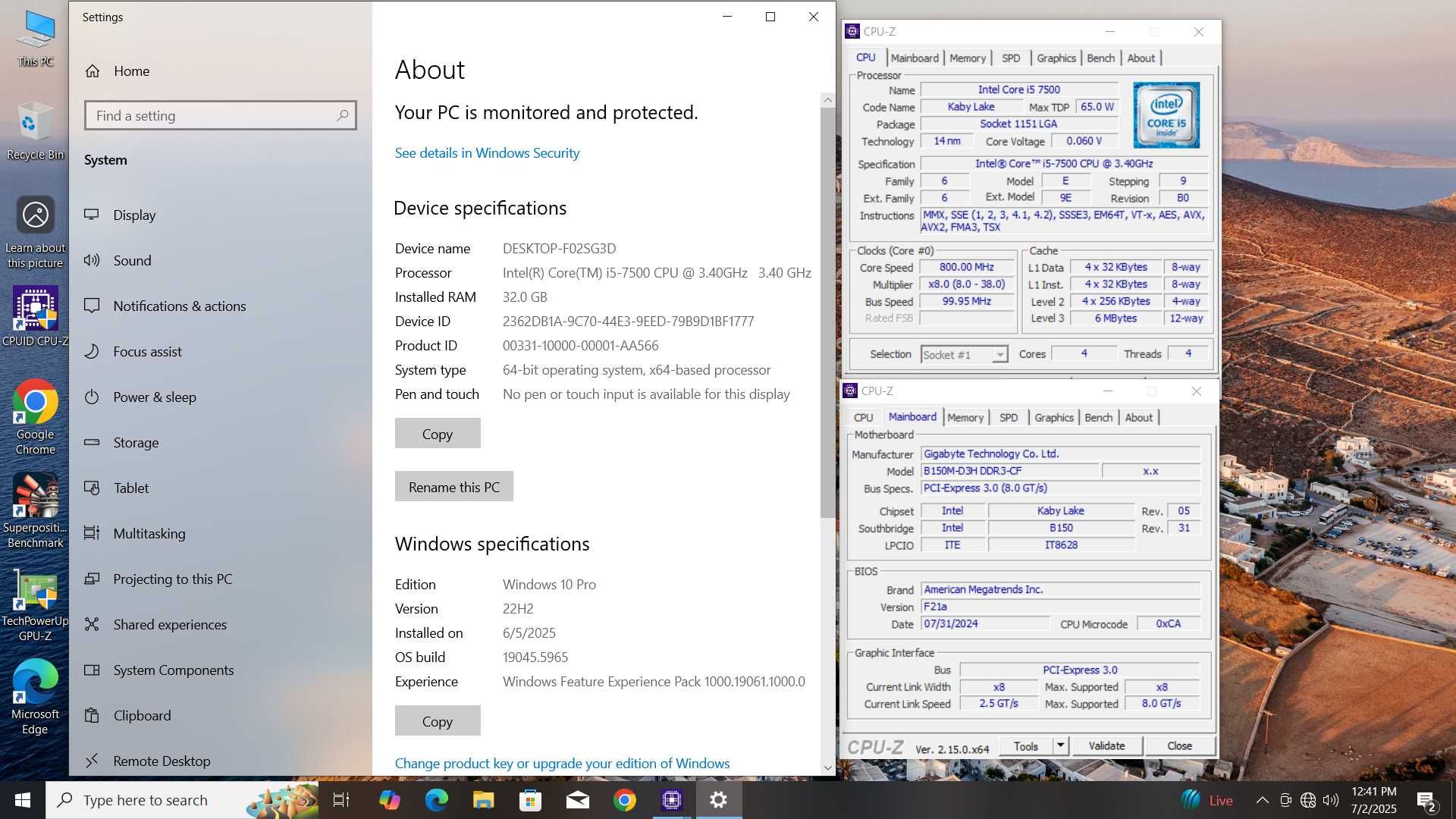
Task: Open File Explorer from the taskbar
Action: tap(483, 800)
